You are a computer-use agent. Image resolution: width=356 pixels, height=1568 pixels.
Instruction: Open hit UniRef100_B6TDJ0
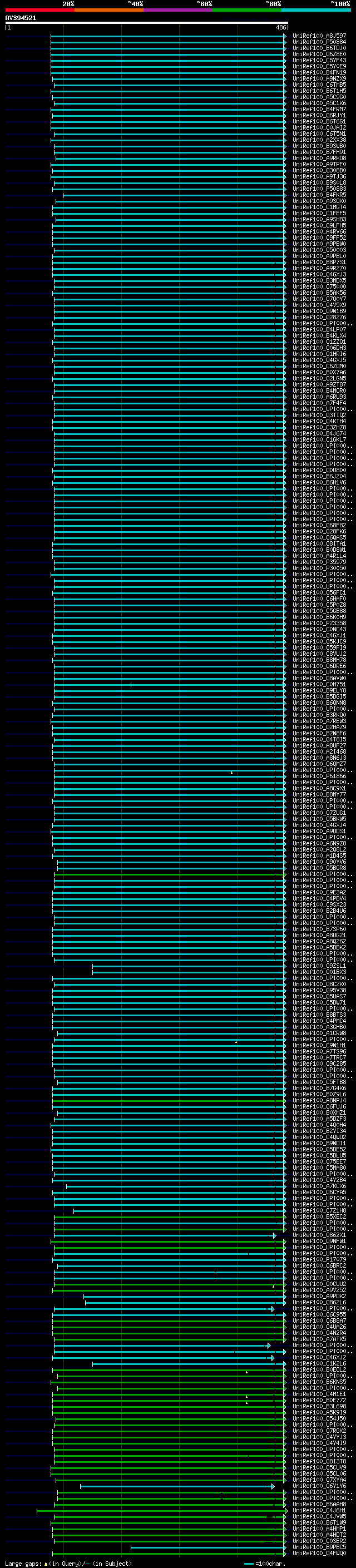point(319,48)
